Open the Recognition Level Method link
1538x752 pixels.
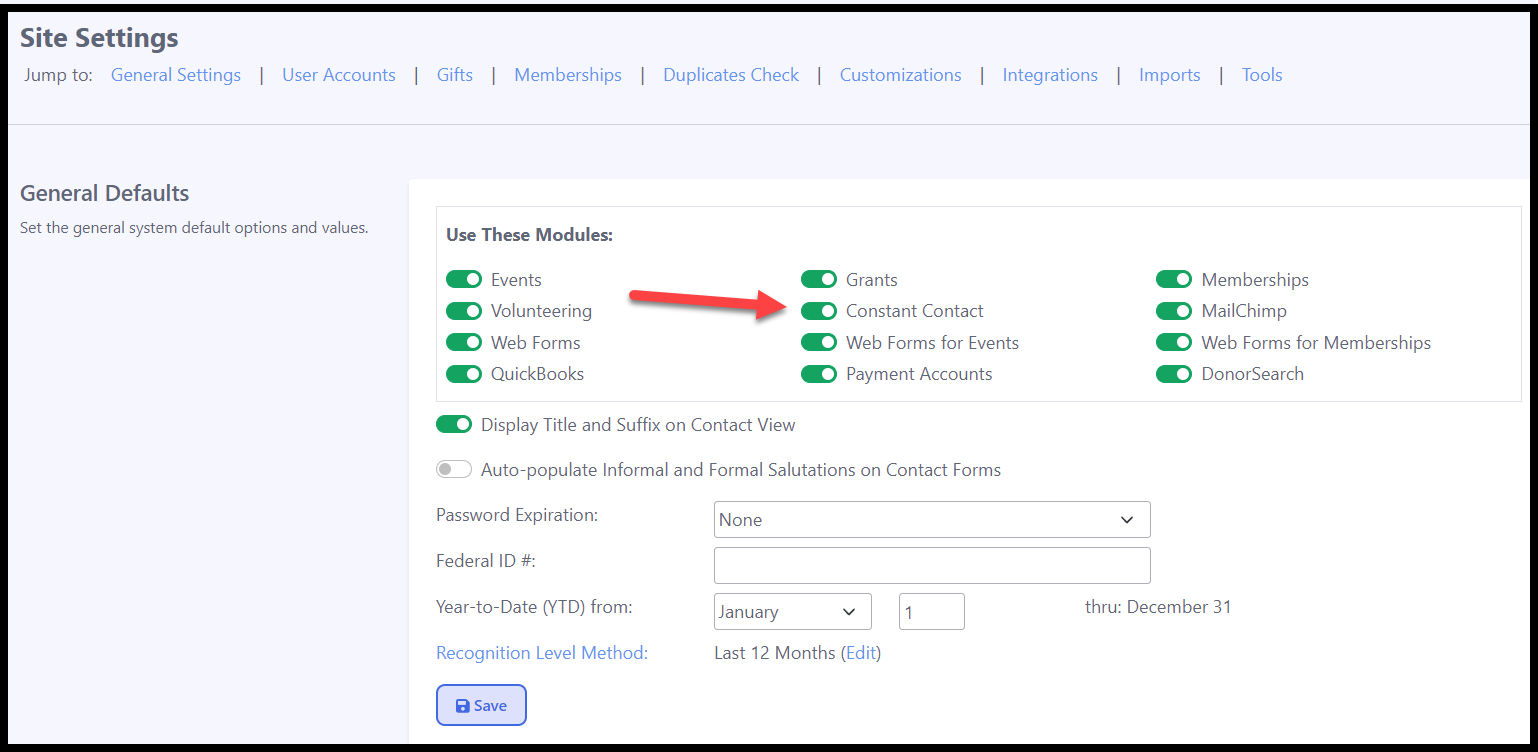[542, 653]
